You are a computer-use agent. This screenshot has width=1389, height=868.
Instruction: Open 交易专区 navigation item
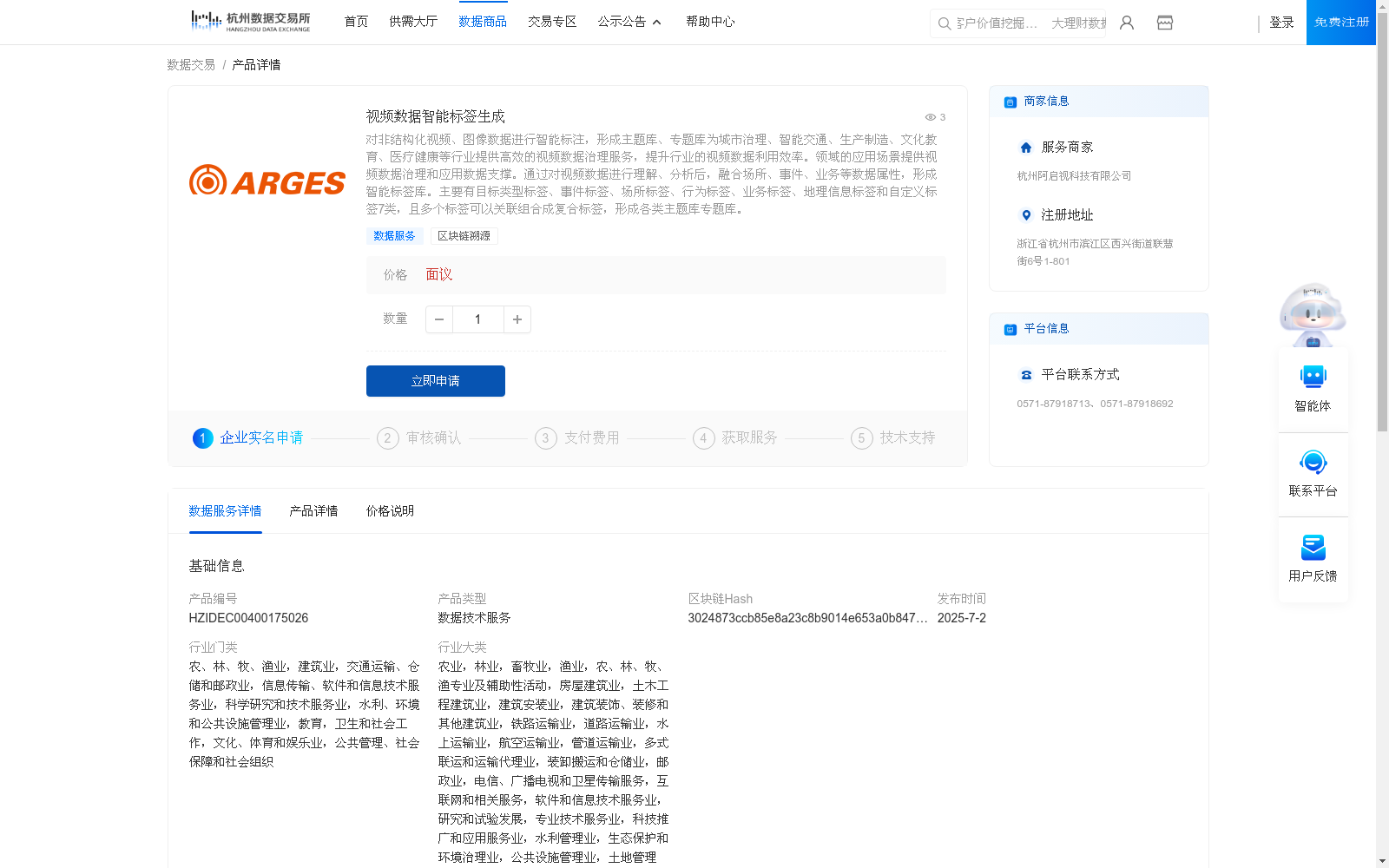[552, 22]
